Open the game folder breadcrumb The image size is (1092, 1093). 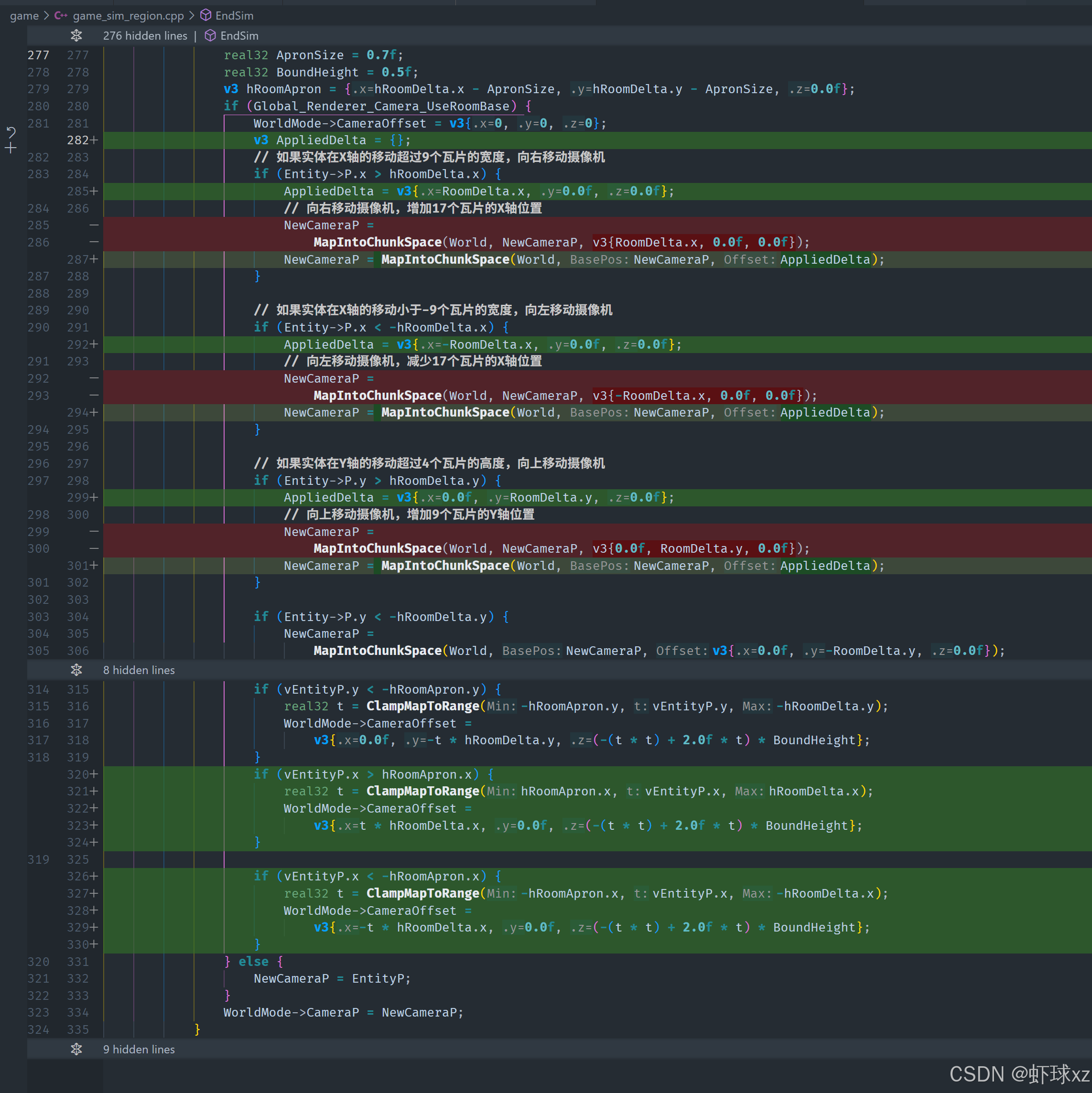click(24, 16)
